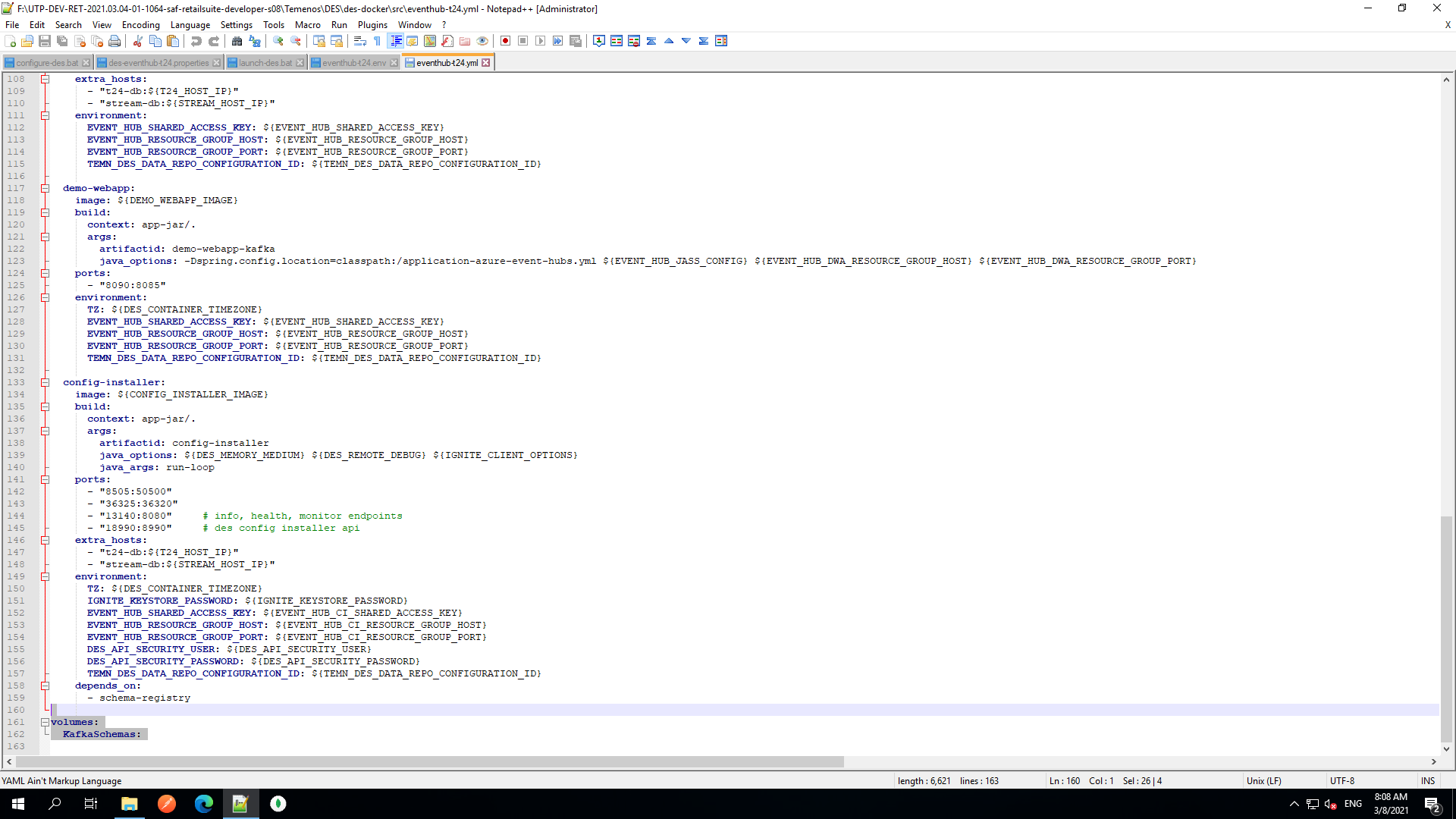Screen dimensions: 1456x819
Task: Close the eventhub-t24.yml tab
Action: tap(486, 63)
